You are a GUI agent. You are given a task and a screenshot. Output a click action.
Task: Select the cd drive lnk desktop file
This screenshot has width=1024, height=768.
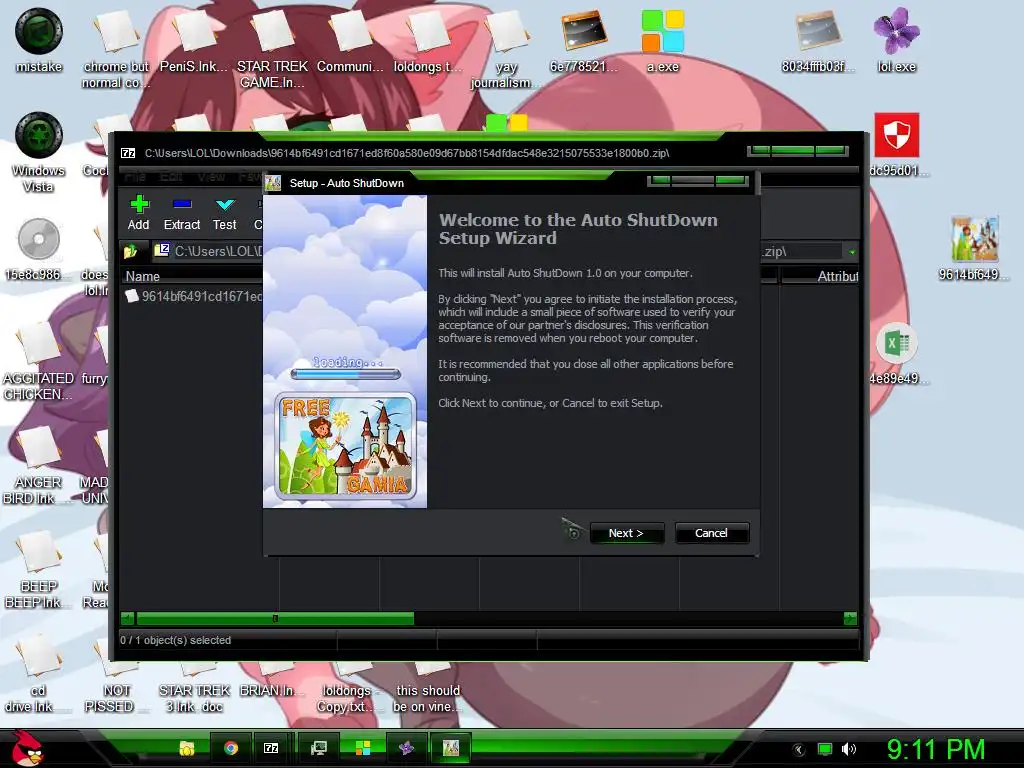point(39,673)
